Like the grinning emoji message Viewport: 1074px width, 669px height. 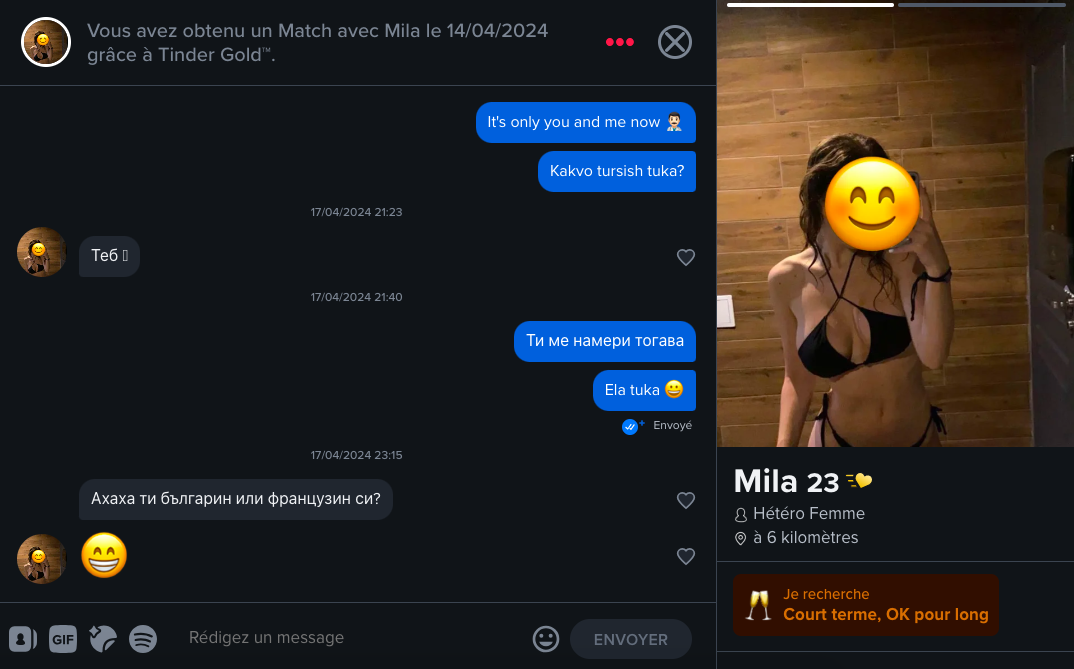[x=686, y=556]
